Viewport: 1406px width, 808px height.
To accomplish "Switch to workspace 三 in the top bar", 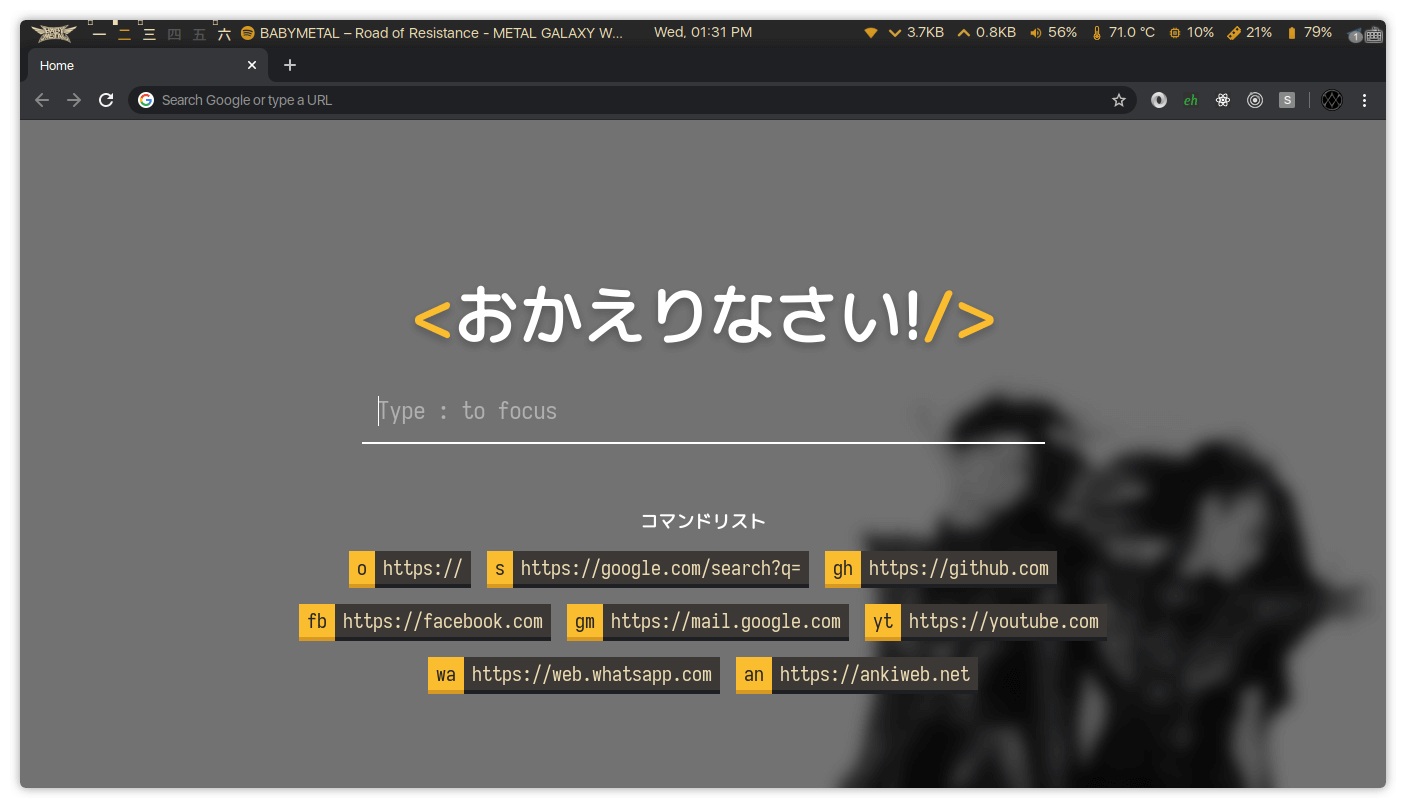I will tap(148, 32).
